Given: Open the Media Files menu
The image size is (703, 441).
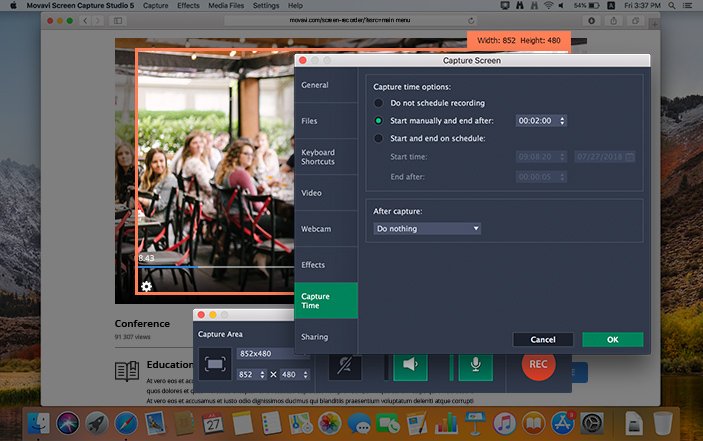Looking at the screenshot, I should point(226,5).
